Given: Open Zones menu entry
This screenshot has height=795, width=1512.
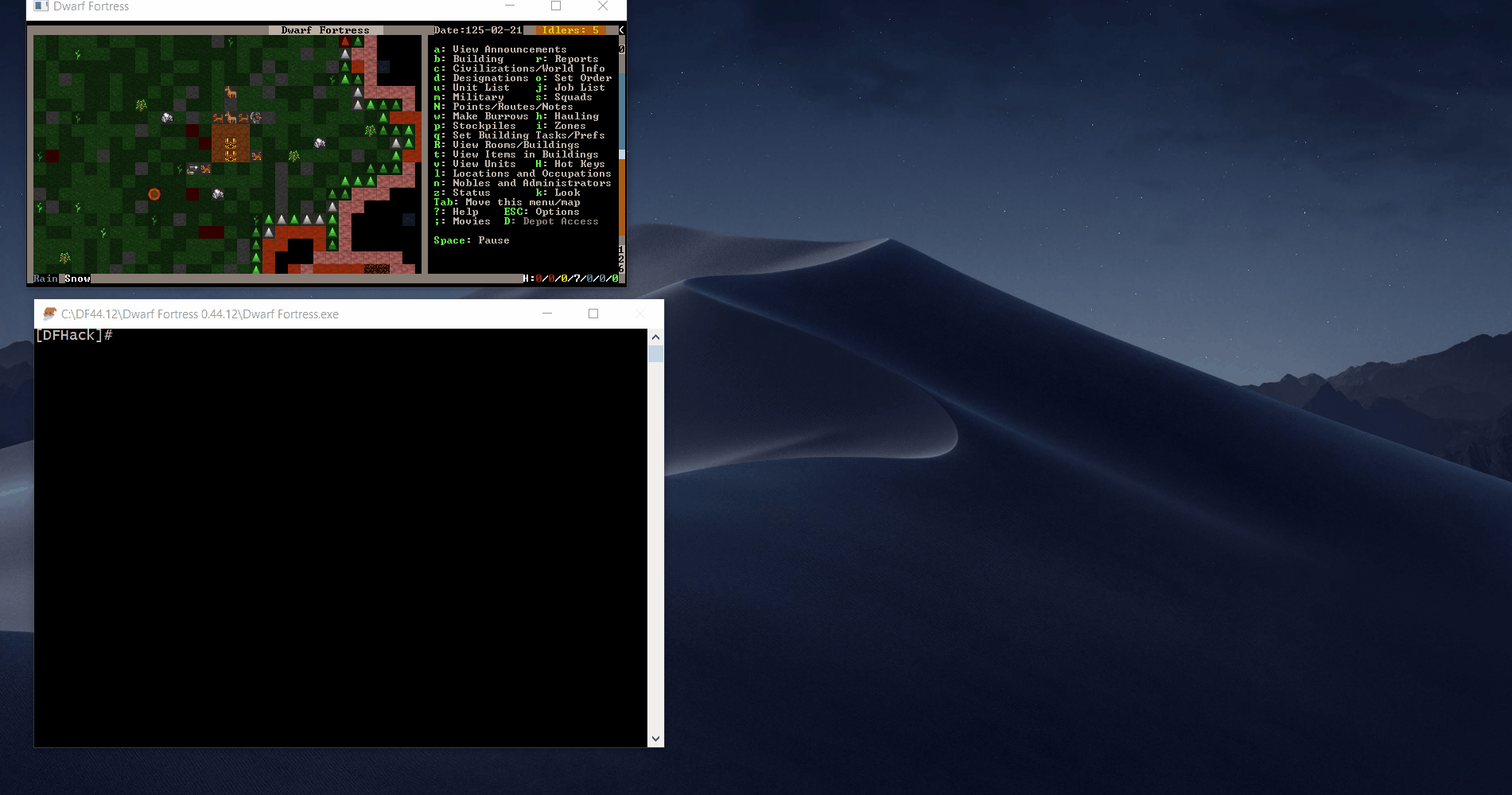Looking at the screenshot, I should click(x=561, y=126).
